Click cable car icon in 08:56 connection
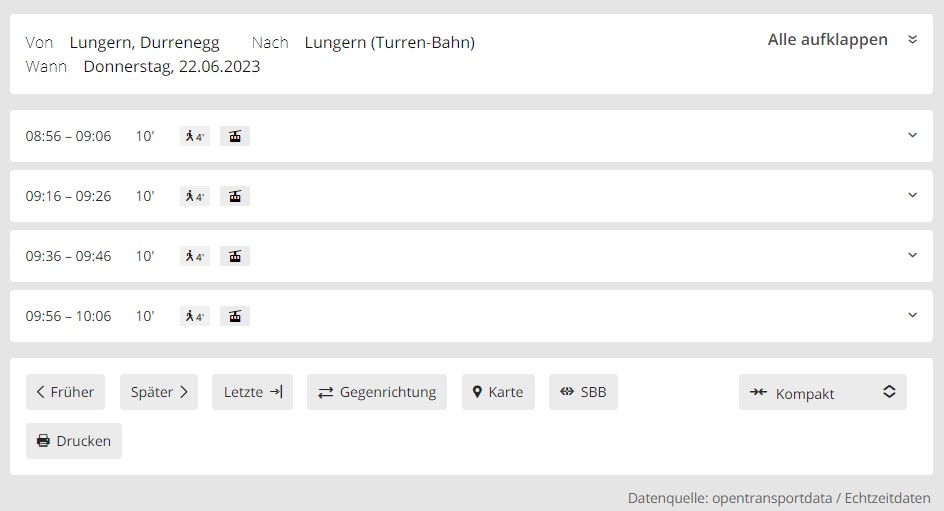The width and height of the screenshot is (944, 511). pyautogui.click(x=235, y=136)
